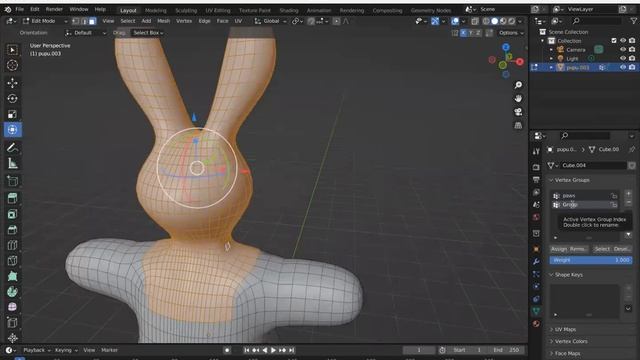Enable edge select mode
Image resolution: width=640 pixels, height=360 pixels.
click(84, 21)
